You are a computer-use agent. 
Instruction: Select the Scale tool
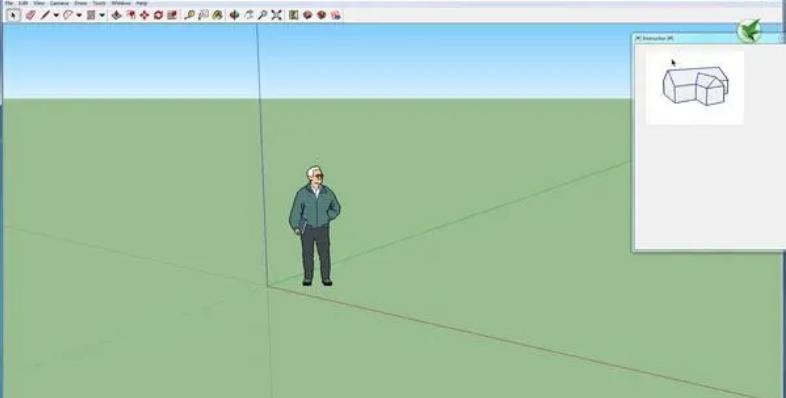click(x=172, y=15)
